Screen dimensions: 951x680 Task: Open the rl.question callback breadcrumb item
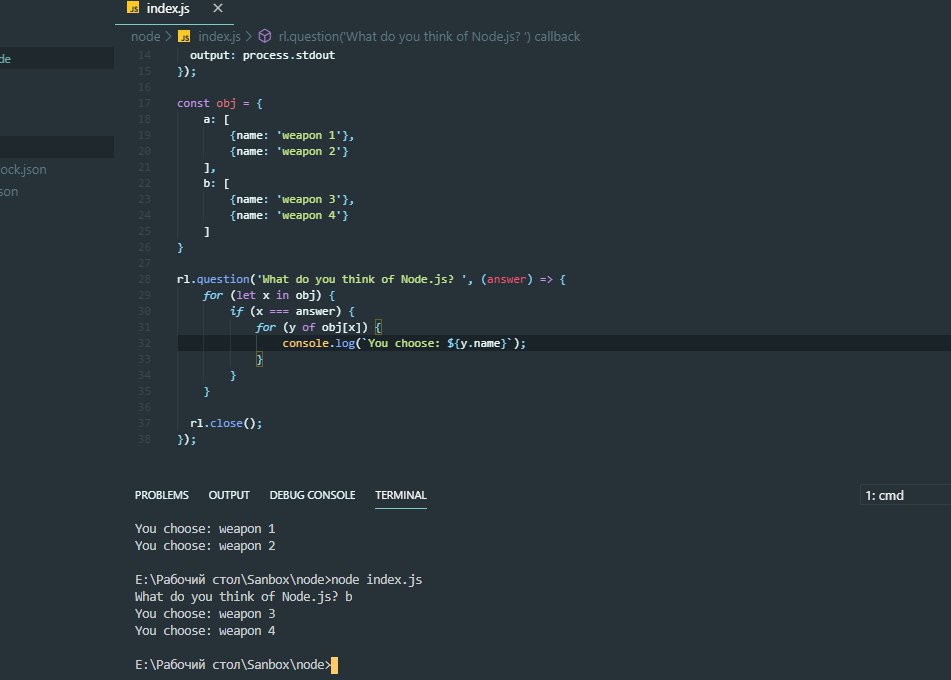(x=429, y=36)
